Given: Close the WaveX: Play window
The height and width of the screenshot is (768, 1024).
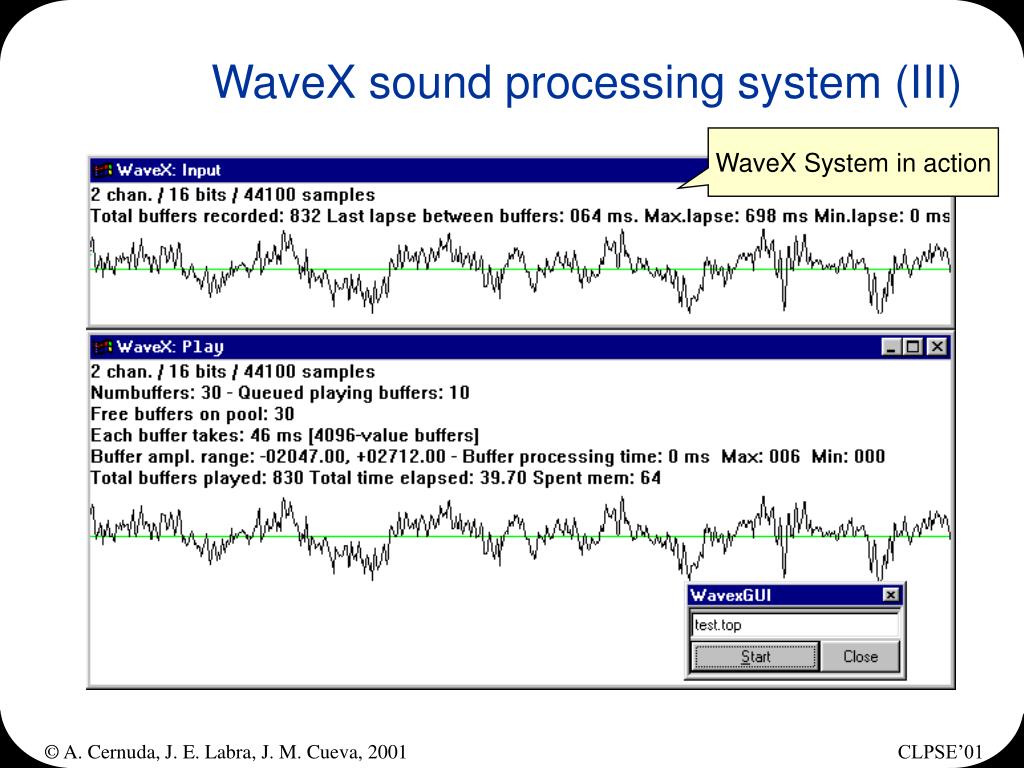Looking at the screenshot, I should point(937,347).
